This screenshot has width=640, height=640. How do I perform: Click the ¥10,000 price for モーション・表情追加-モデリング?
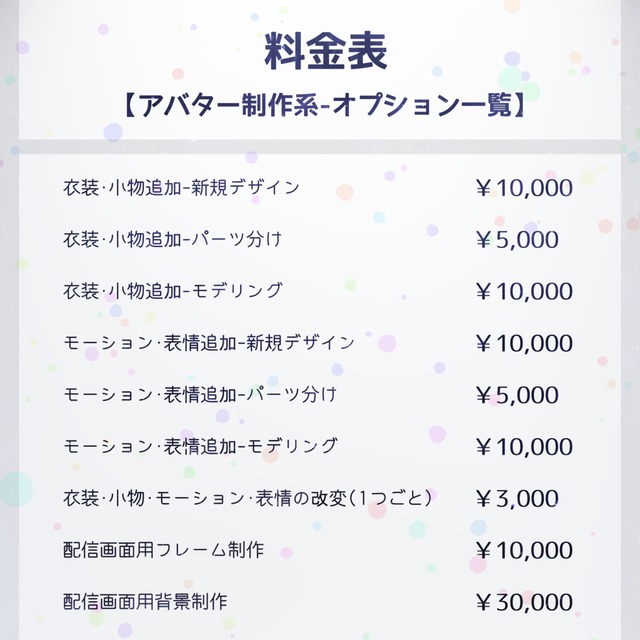click(x=524, y=447)
